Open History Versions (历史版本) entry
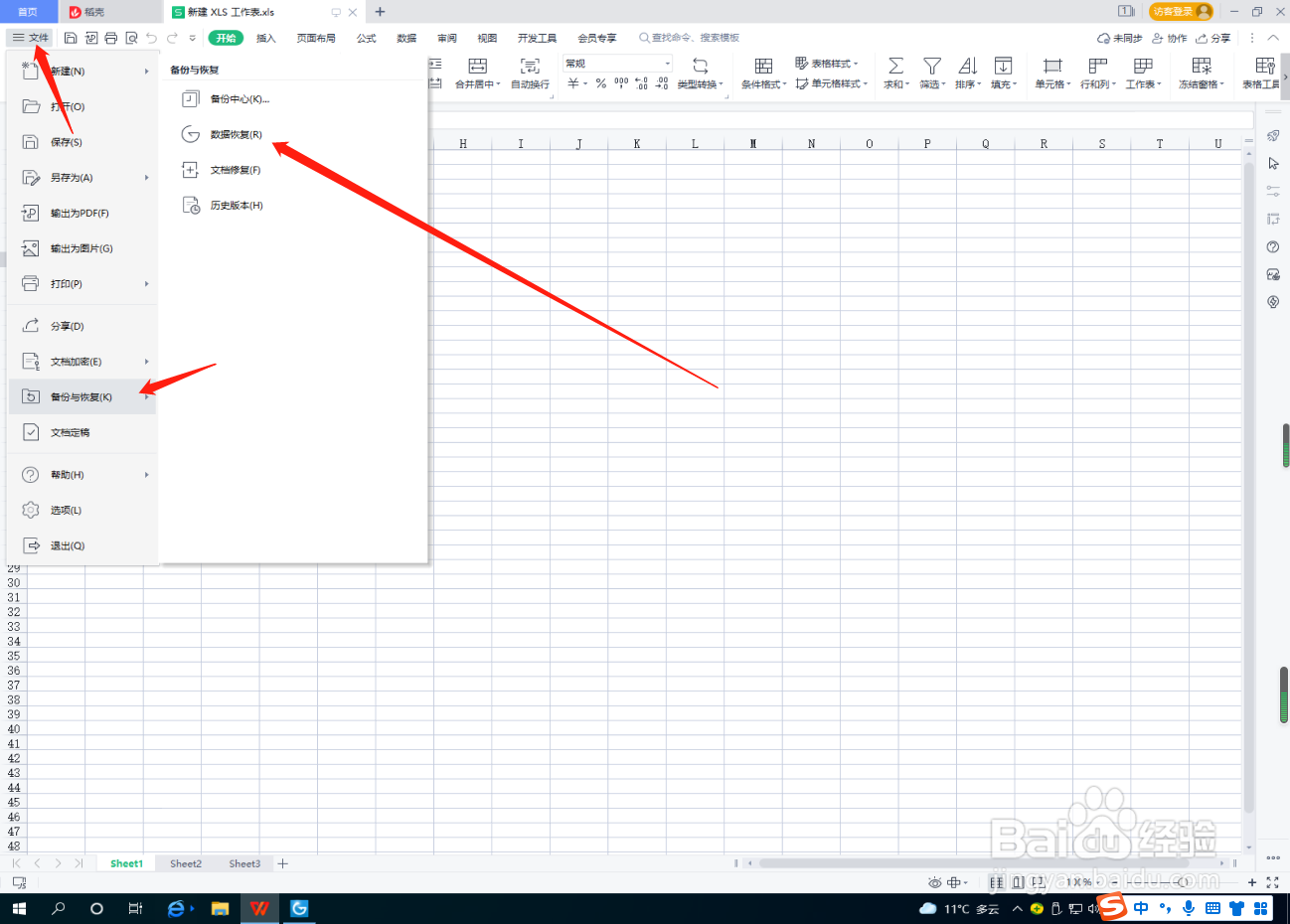 pyautogui.click(x=237, y=206)
